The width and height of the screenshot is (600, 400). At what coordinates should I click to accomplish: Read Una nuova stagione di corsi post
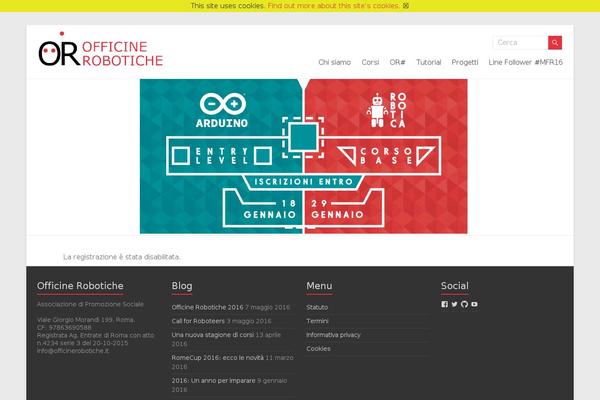coord(212,335)
